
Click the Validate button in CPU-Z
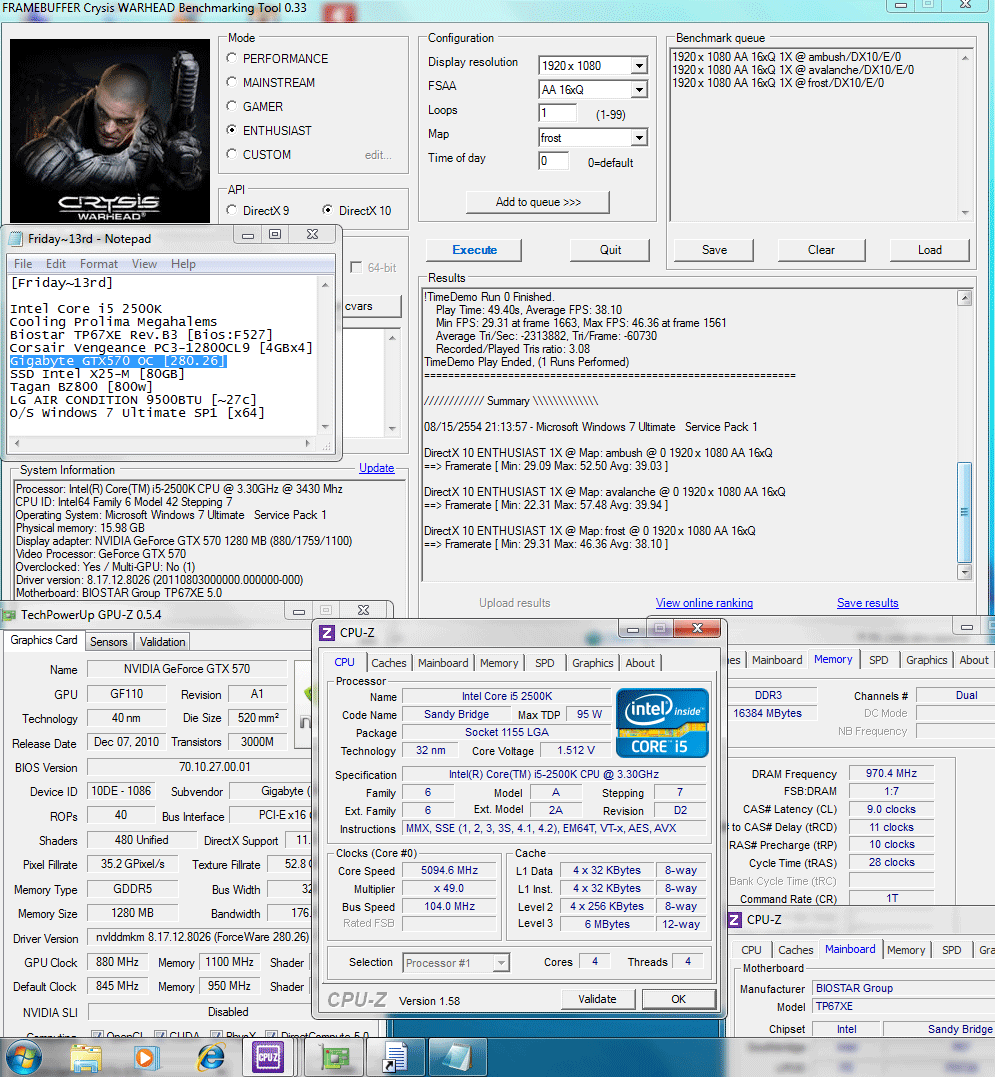[x=597, y=999]
